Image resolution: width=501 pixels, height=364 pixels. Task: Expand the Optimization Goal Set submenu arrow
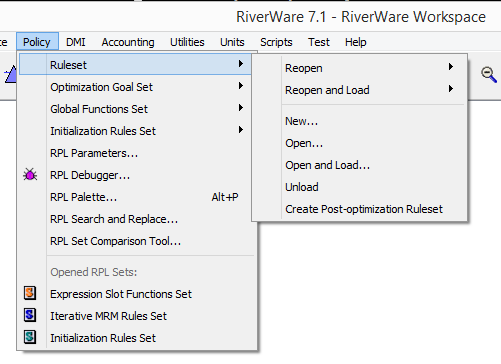(241, 86)
